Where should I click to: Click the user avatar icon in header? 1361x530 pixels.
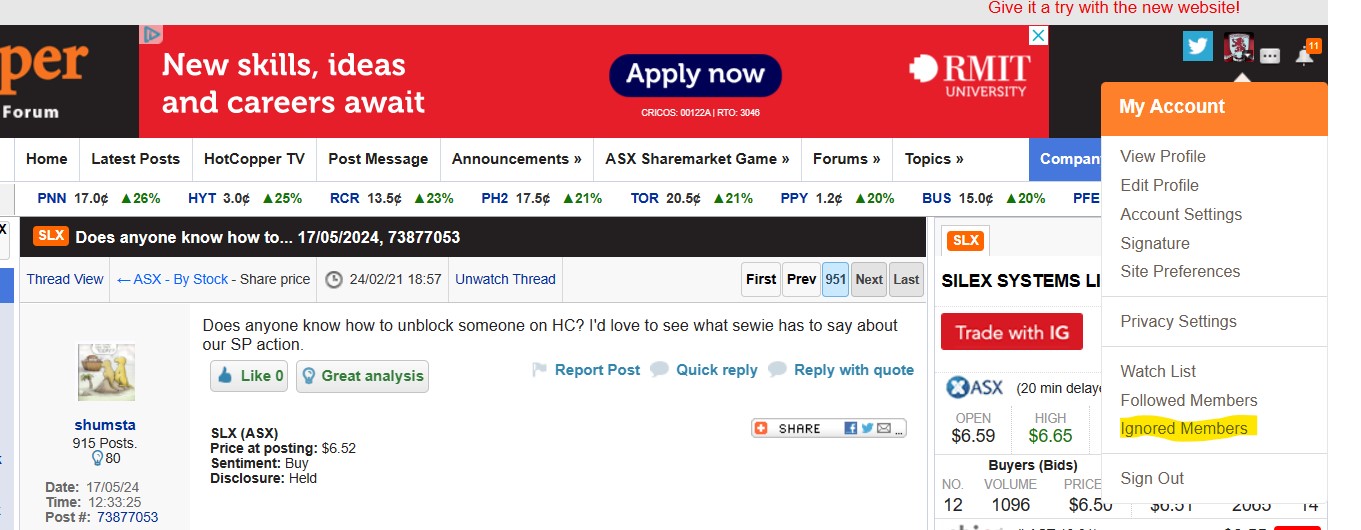pyautogui.click(x=1239, y=47)
